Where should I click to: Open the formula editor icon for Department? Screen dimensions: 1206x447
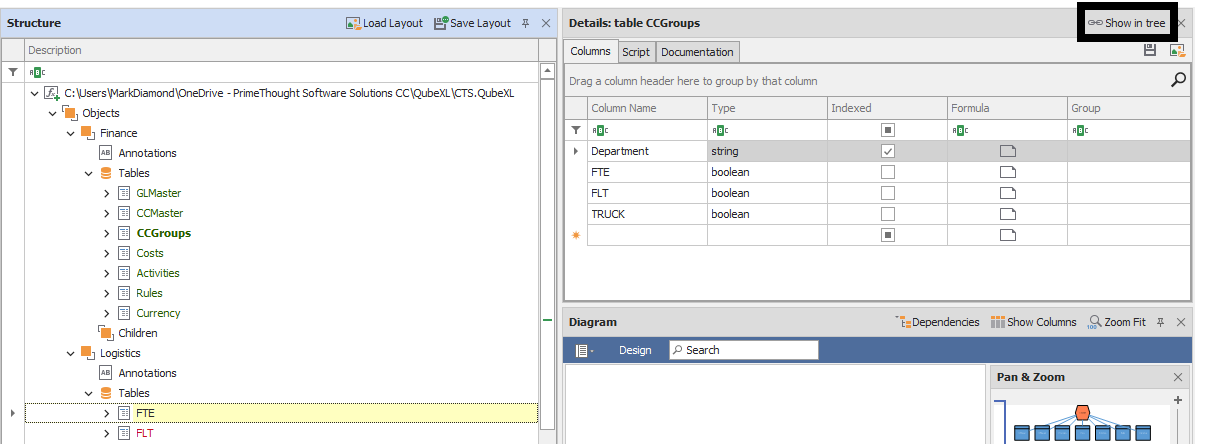click(x=1007, y=152)
